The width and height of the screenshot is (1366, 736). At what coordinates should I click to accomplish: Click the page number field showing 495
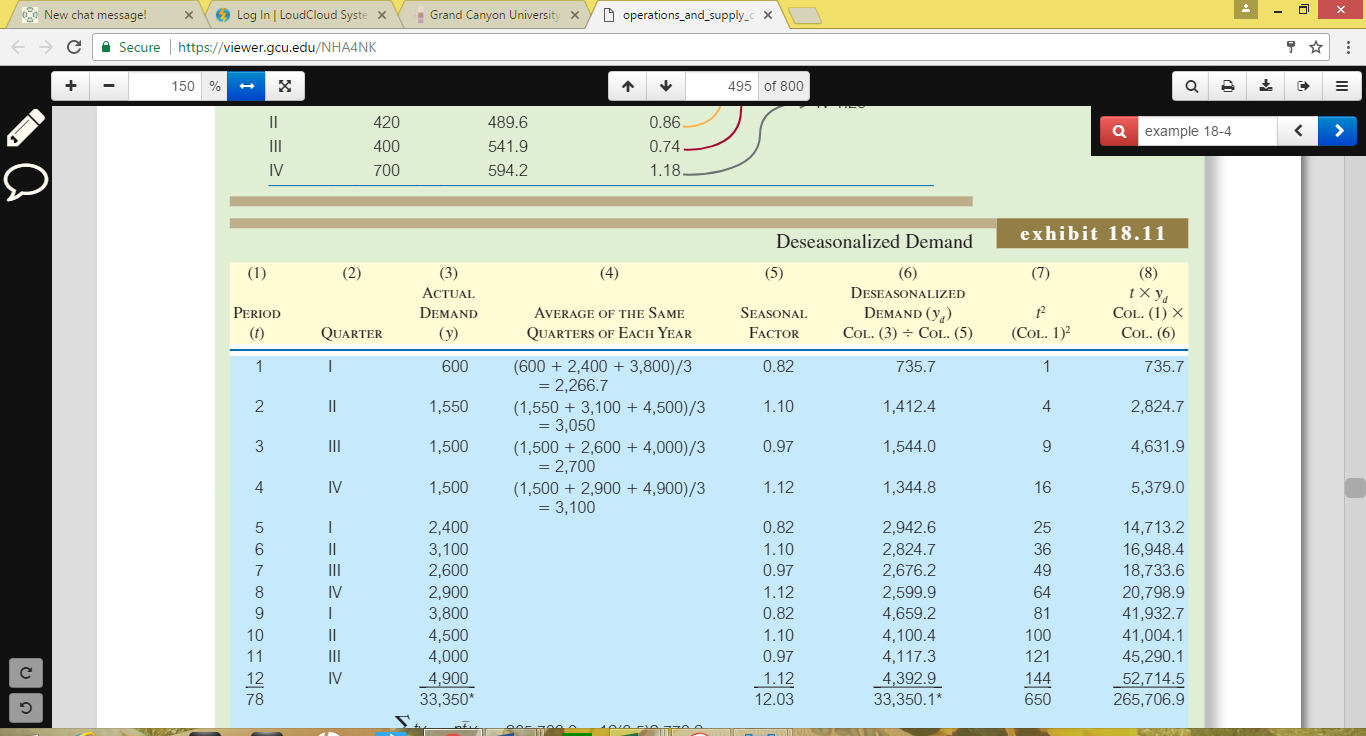coord(722,86)
